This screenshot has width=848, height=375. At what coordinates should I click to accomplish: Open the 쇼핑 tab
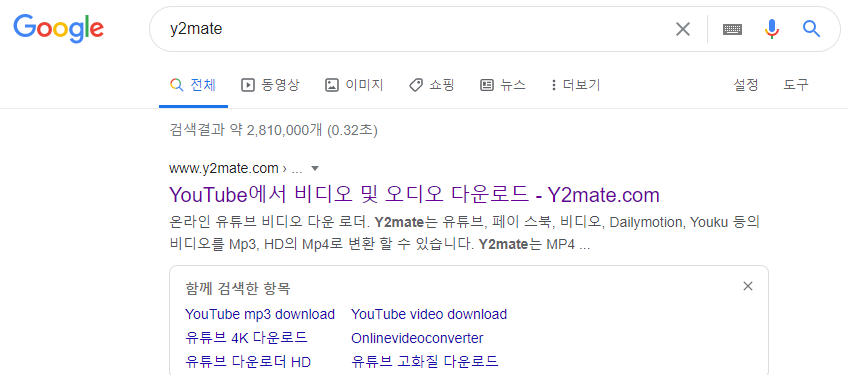tap(432, 85)
